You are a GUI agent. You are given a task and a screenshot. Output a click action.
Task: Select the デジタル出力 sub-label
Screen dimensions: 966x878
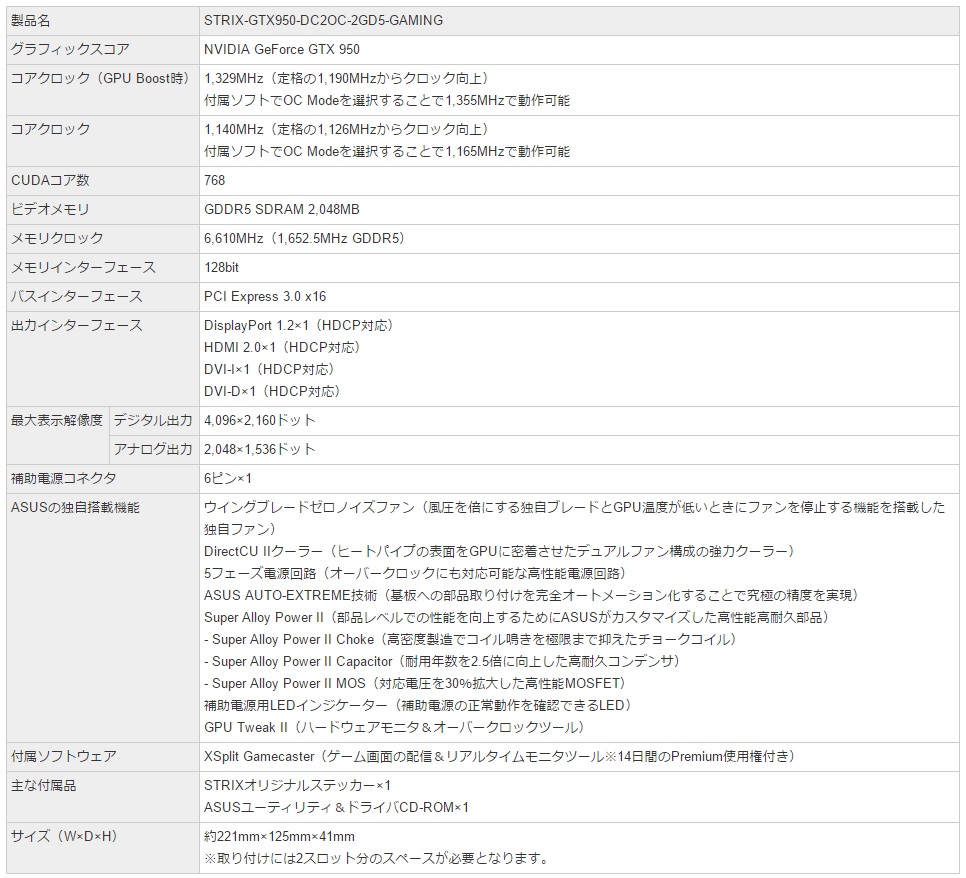click(x=153, y=420)
